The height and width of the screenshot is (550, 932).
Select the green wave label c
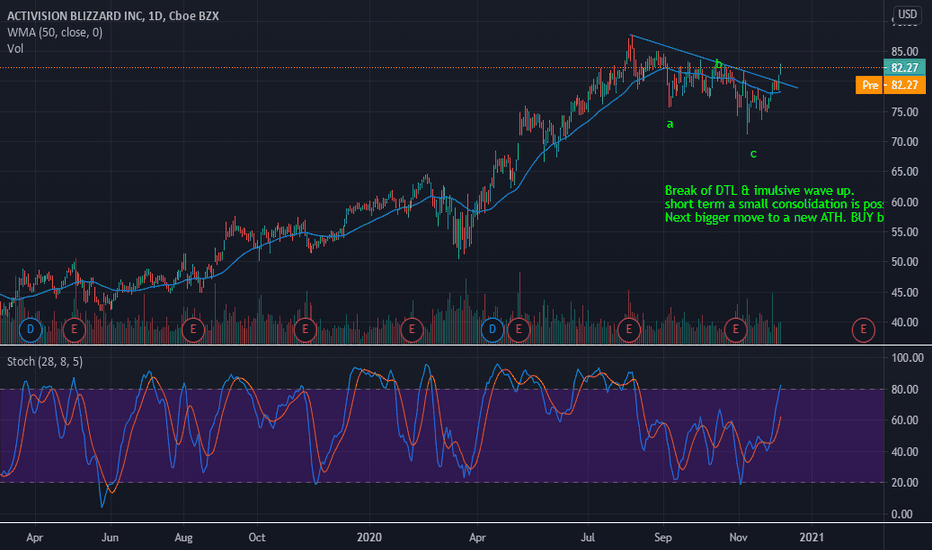pyautogui.click(x=753, y=154)
